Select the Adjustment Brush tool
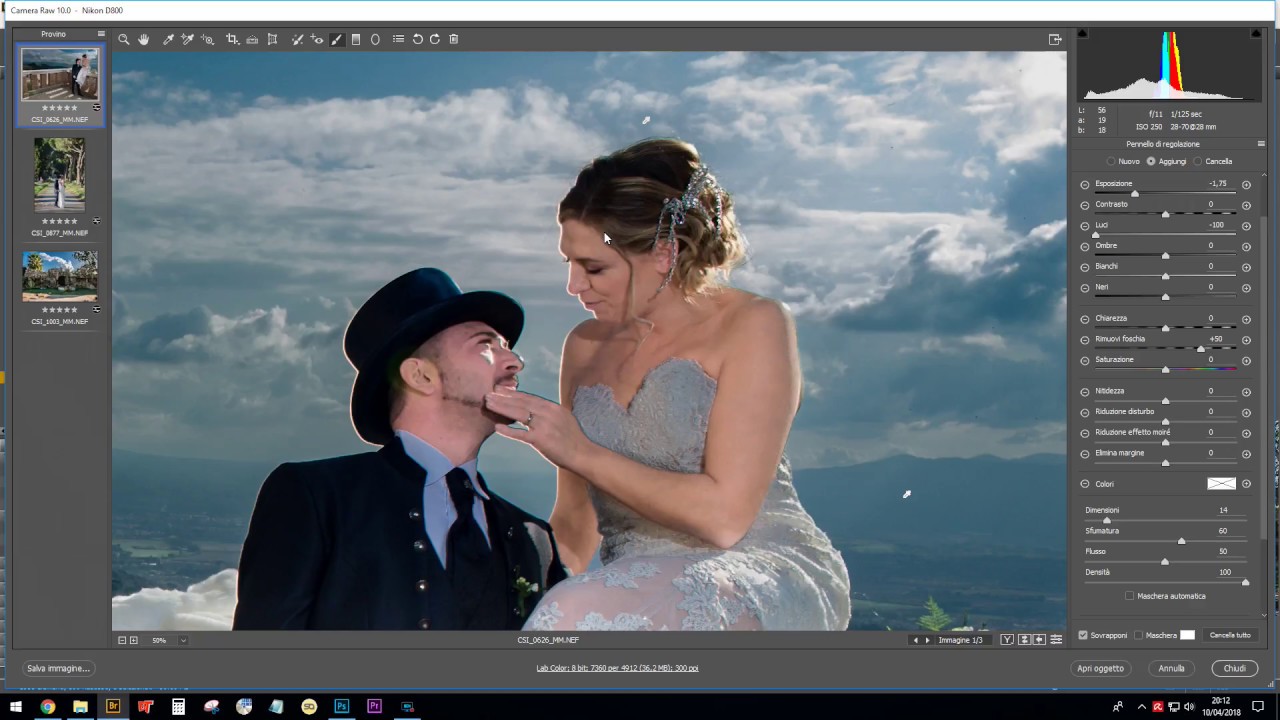This screenshot has width=1280, height=720. 336,39
